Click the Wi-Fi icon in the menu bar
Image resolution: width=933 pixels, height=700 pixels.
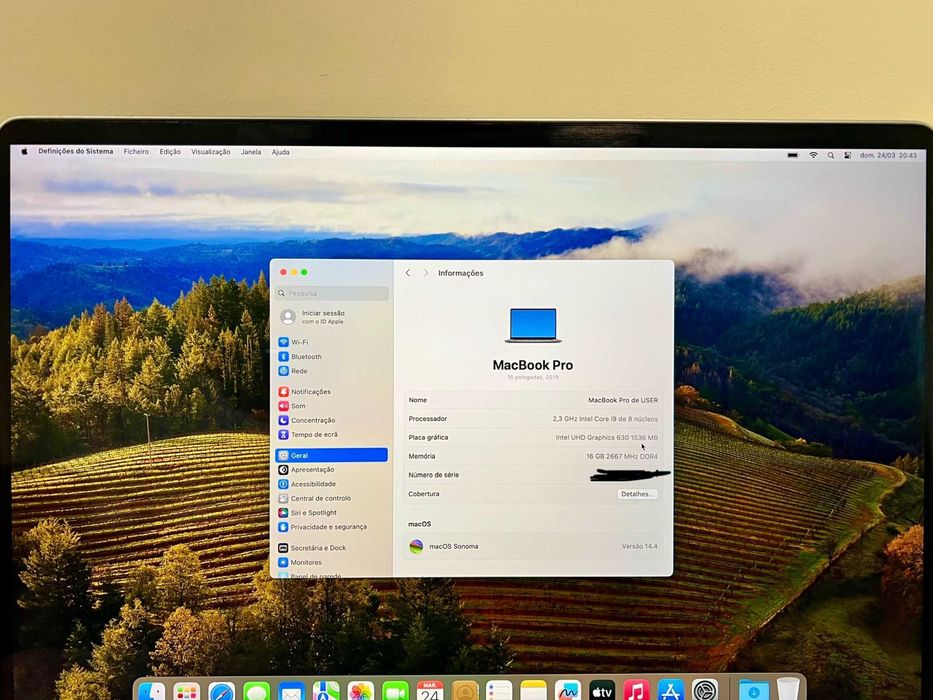click(x=813, y=155)
